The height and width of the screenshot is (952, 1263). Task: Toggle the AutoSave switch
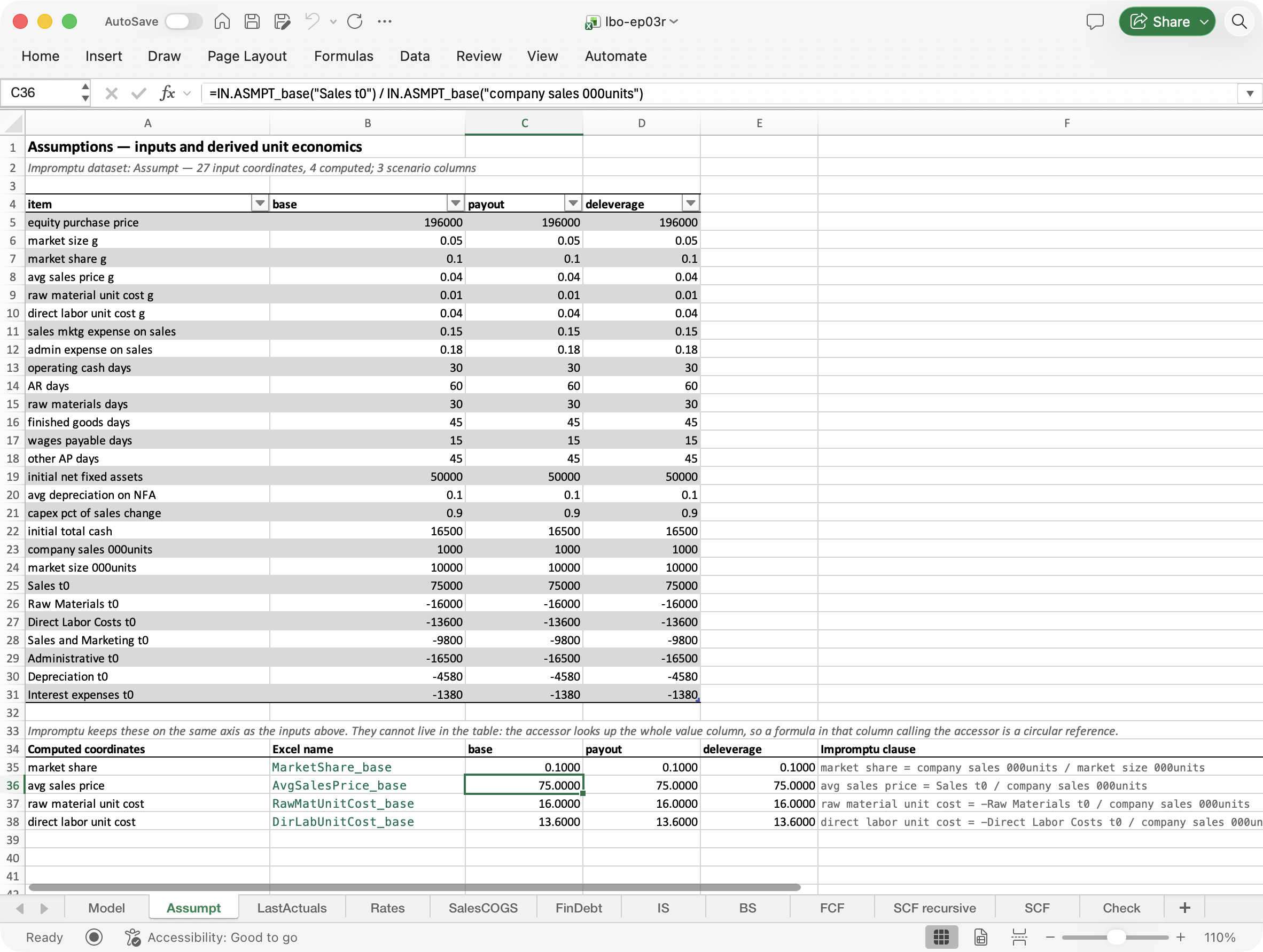[183, 22]
